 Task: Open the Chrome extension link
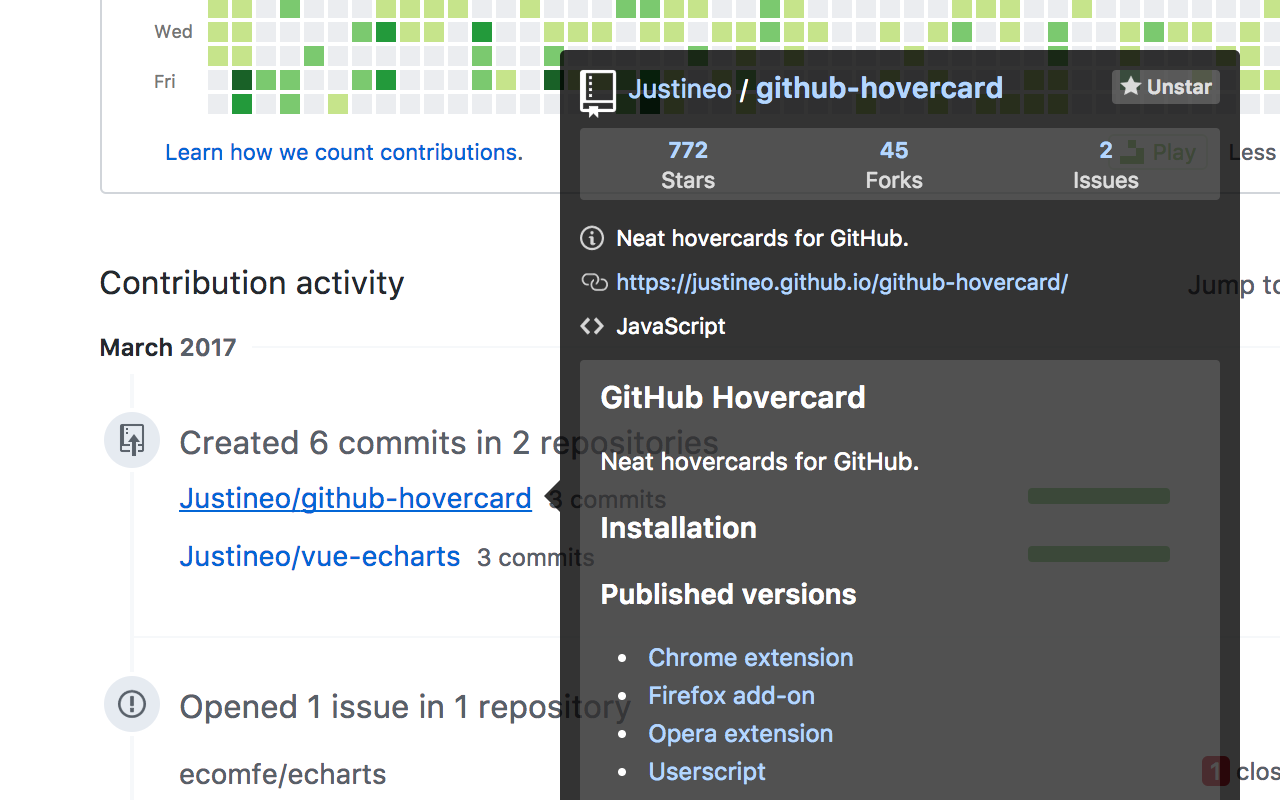(x=751, y=657)
